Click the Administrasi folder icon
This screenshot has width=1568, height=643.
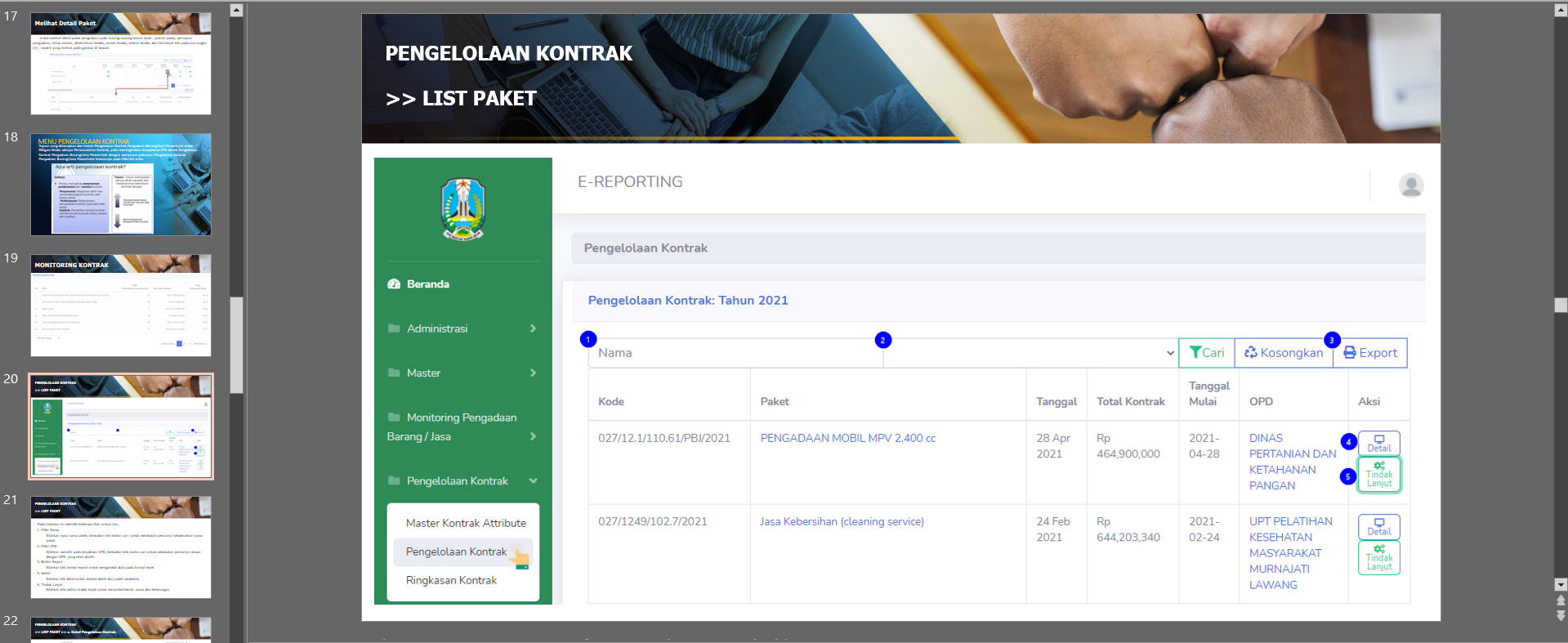(x=394, y=328)
